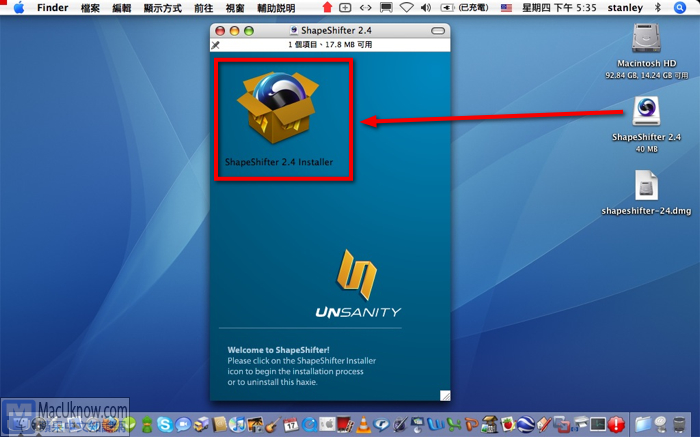The image size is (700, 437).
Task: Open Address Book in the Dock
Action: (x=219, y=424)
